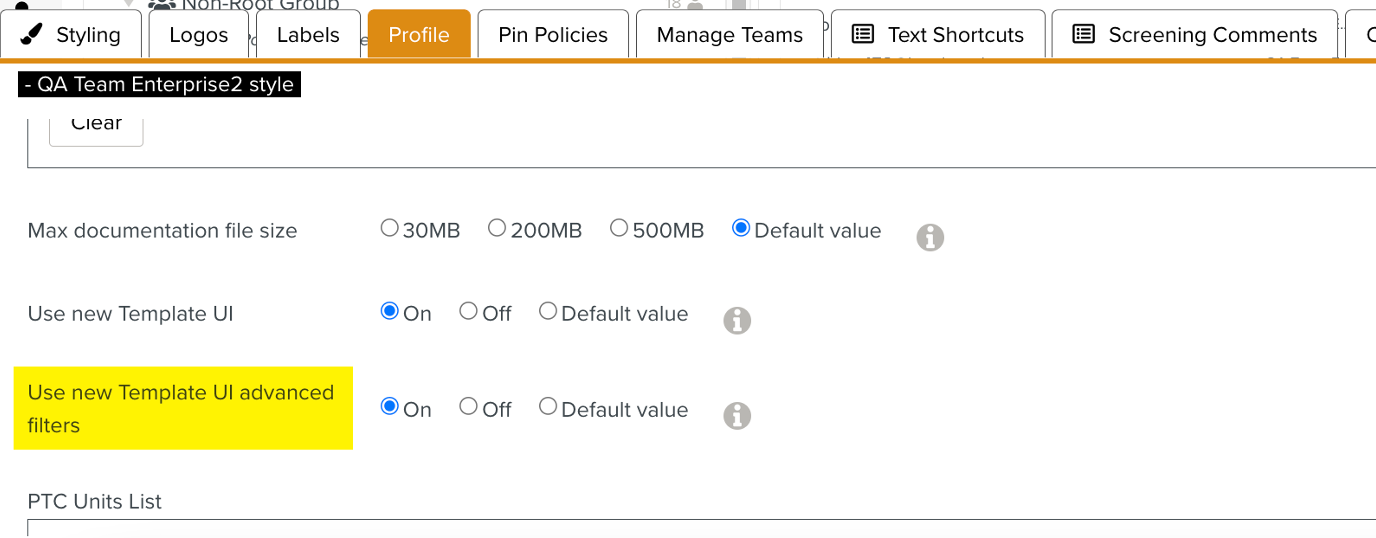
Task: Click list icon on Text Shortcuts tab
Action: tap(863, 35)
